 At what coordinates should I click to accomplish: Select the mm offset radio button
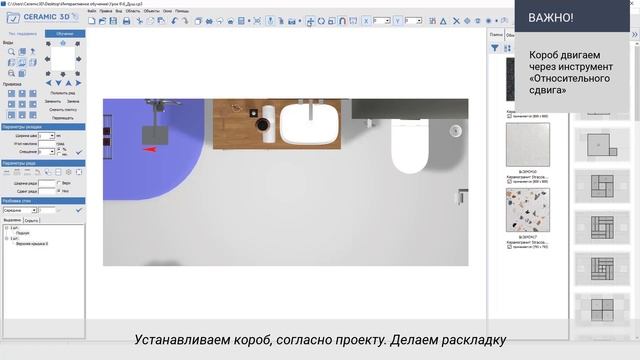[x=59, y=154]
